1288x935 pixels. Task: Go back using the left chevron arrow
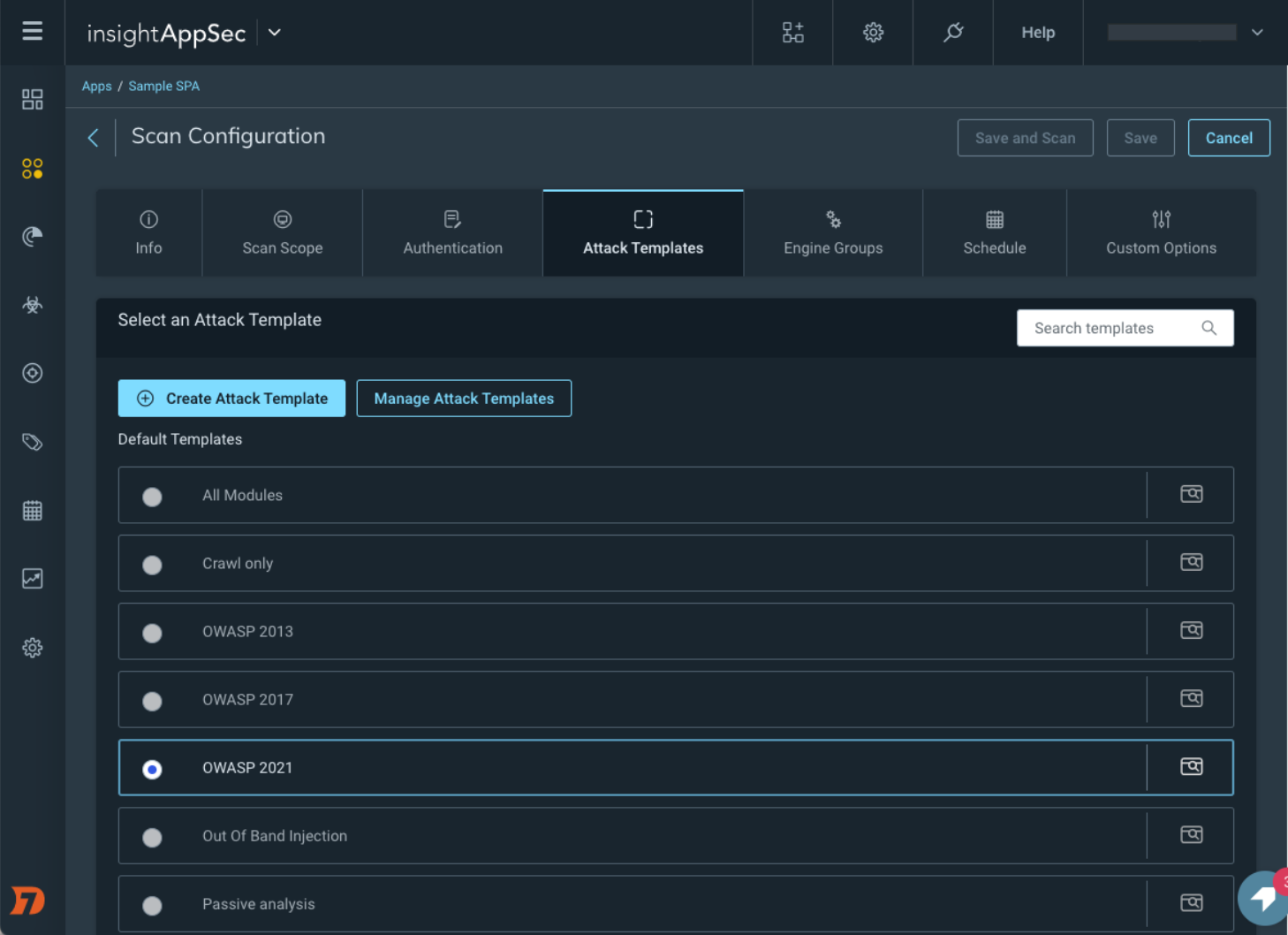point(93,138)
